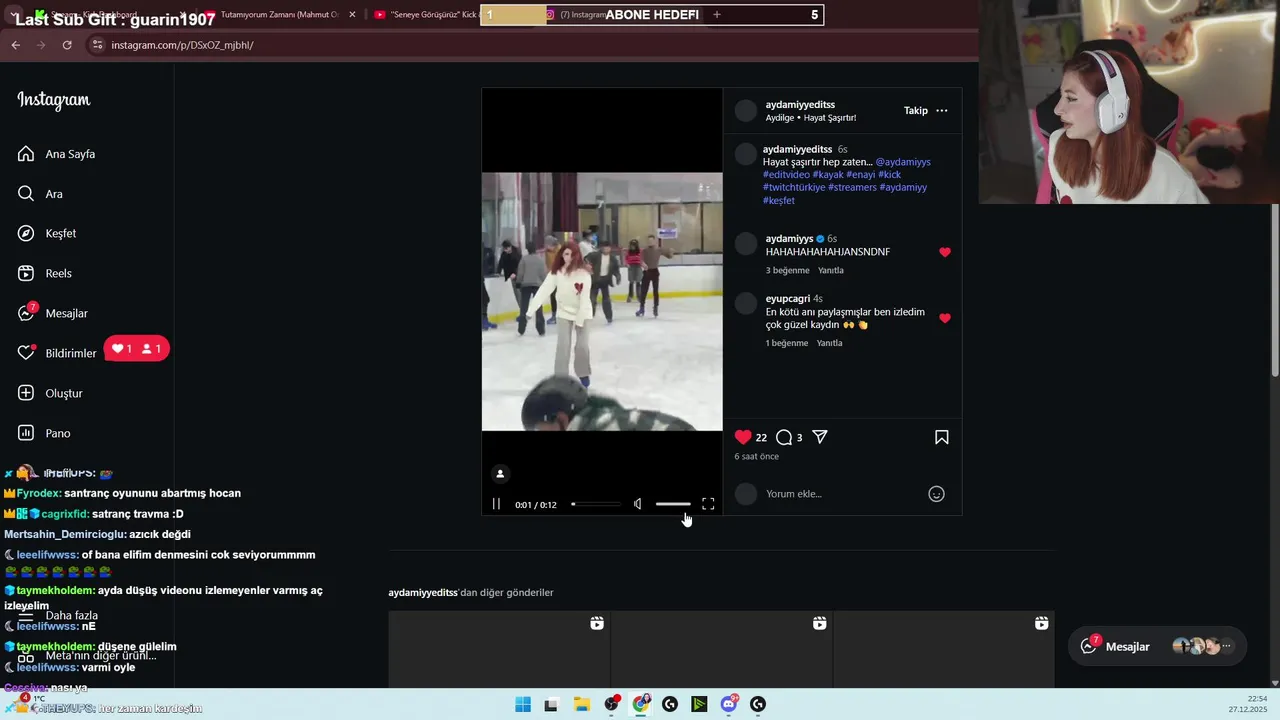Open second related reel thumbnail
1280x720 pixels.
click(722, 649)
